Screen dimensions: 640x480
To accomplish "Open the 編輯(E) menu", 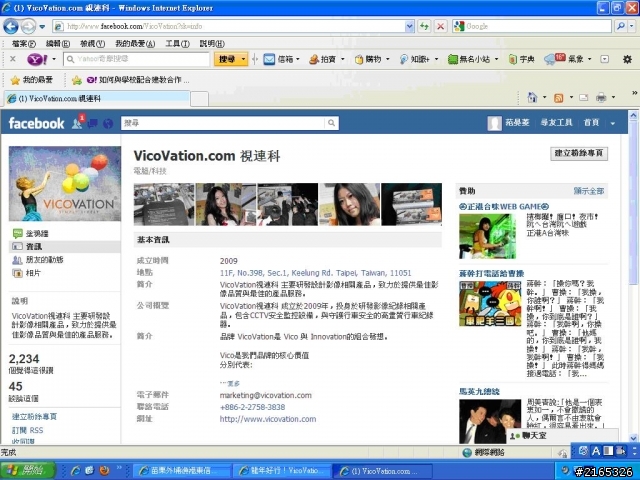I will (x=58, y=44).
